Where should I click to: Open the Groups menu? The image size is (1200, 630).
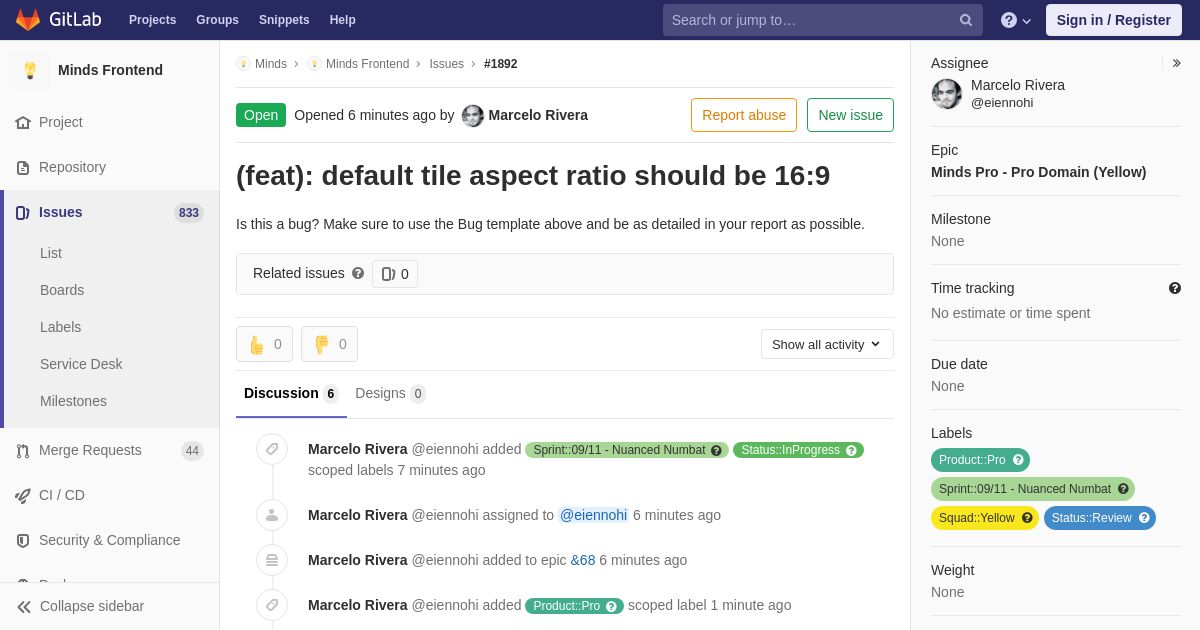217,20
